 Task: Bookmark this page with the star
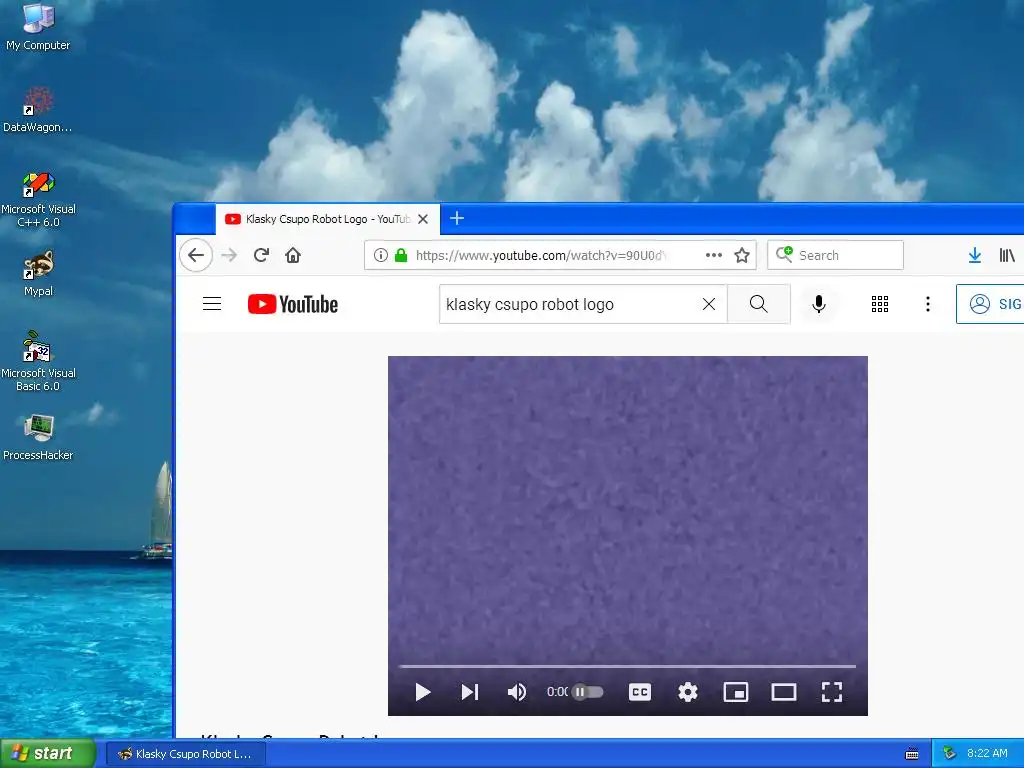click(x=742, y=255)
